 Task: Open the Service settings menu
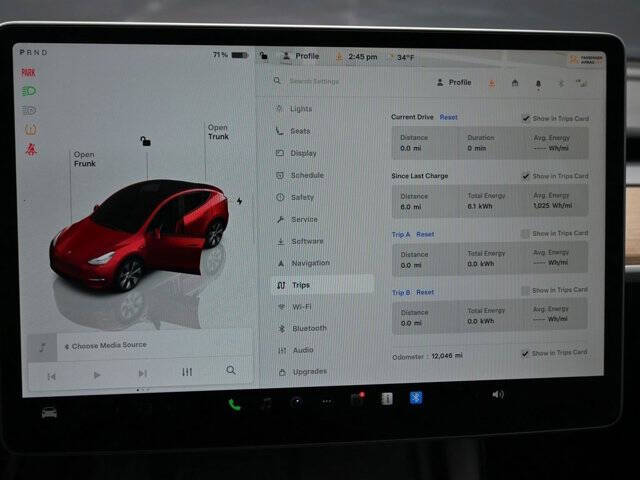point(297,219)
